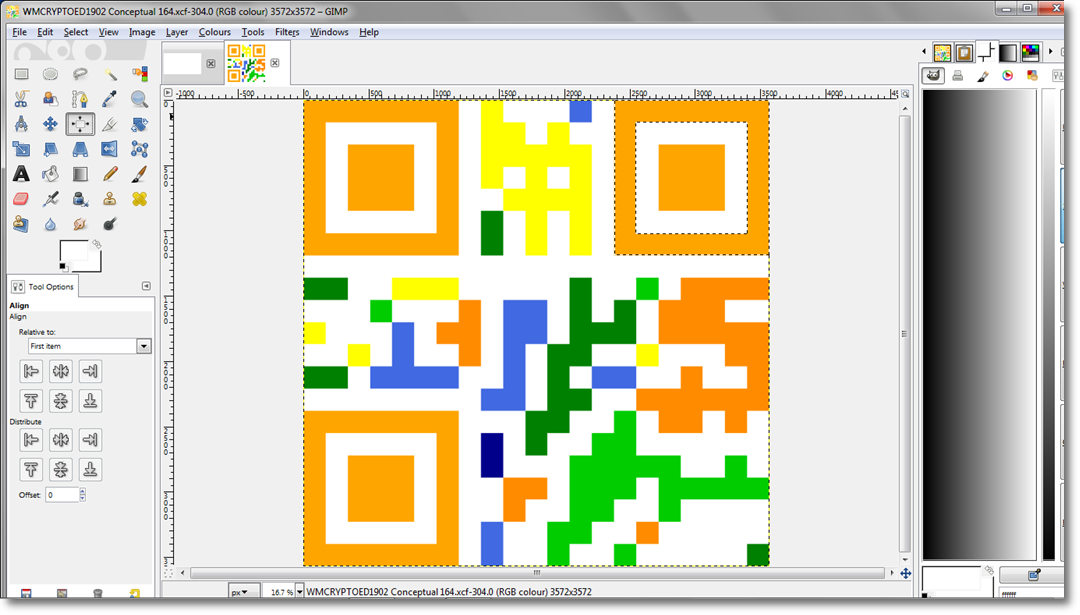Select the Airbrush tool
Image resolution: width=1080 pixels, height=615 pixels.
50,199
